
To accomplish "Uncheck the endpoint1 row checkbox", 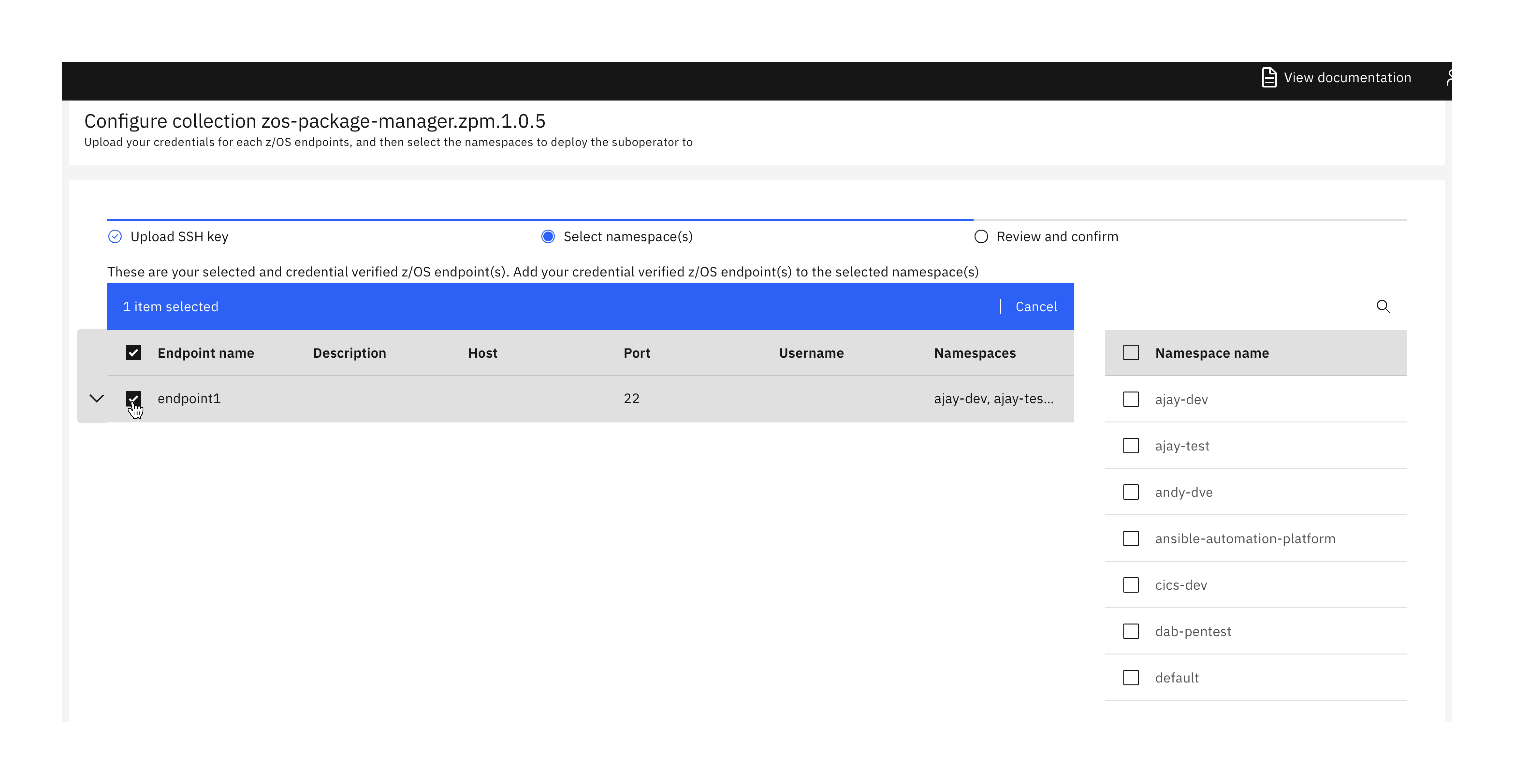I will (x=133, y=399).
